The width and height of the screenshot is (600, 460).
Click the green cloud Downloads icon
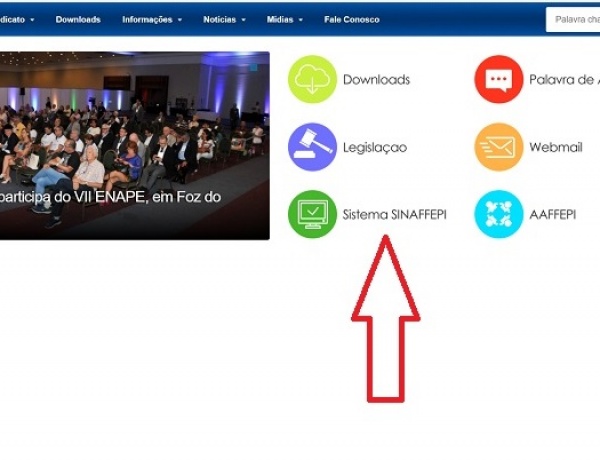click(312, 80)
